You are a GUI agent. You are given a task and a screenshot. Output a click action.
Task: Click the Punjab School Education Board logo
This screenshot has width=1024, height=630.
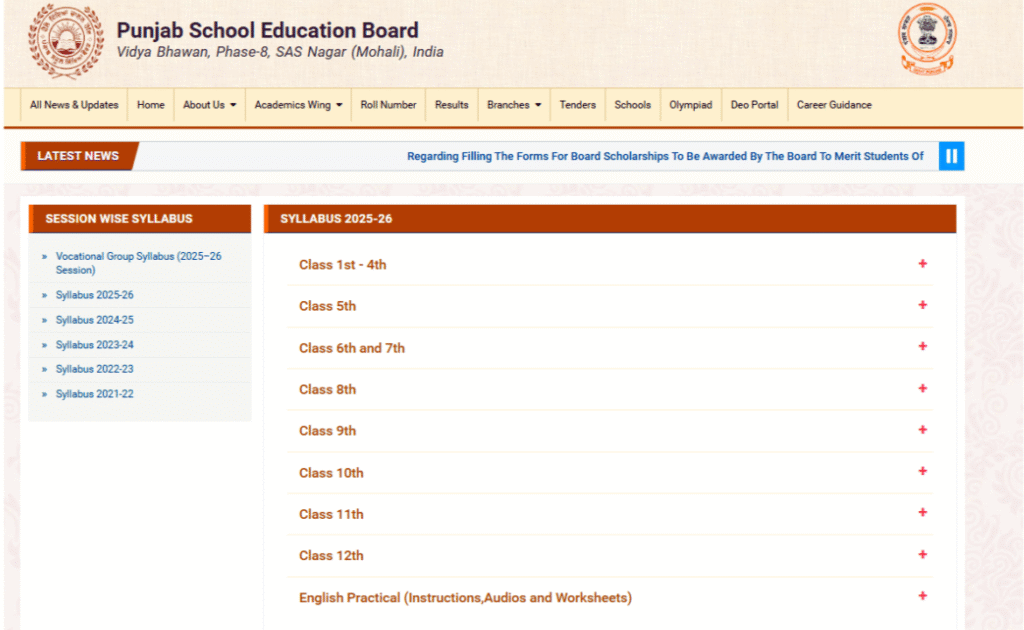65,40
